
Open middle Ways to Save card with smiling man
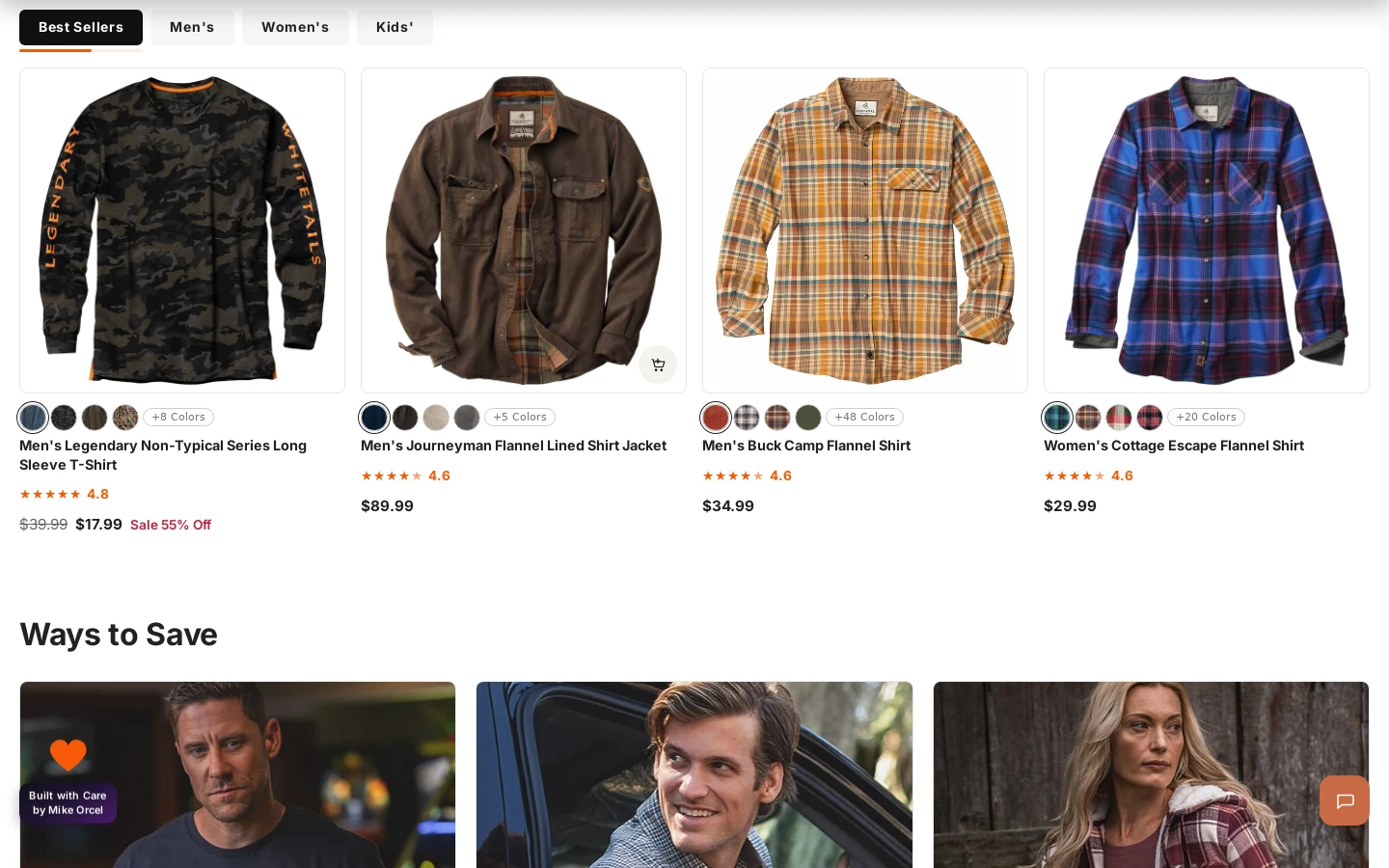694,775
